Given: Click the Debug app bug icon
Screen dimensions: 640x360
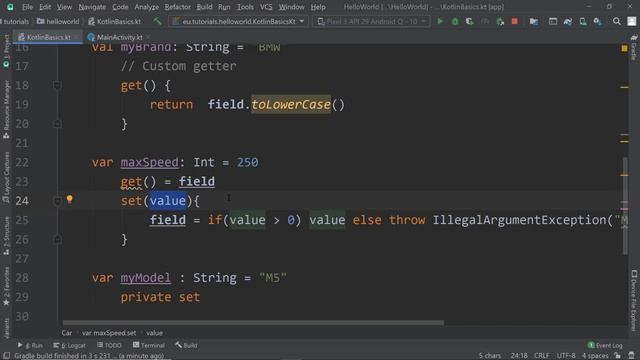Looking at the screenshot, I should (455, 21).
